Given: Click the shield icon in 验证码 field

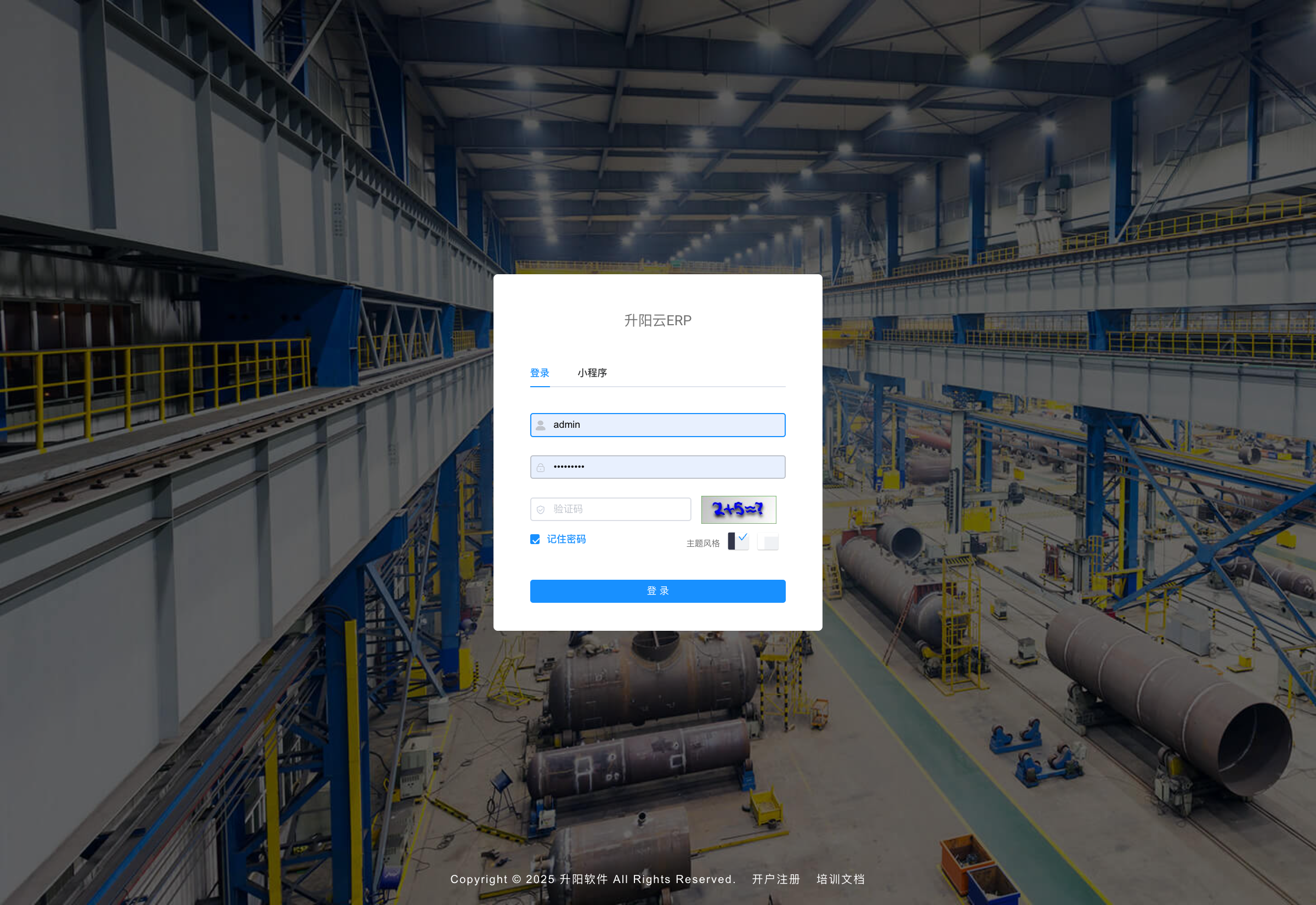Looking at the screenshot, I should click(540, 509).
